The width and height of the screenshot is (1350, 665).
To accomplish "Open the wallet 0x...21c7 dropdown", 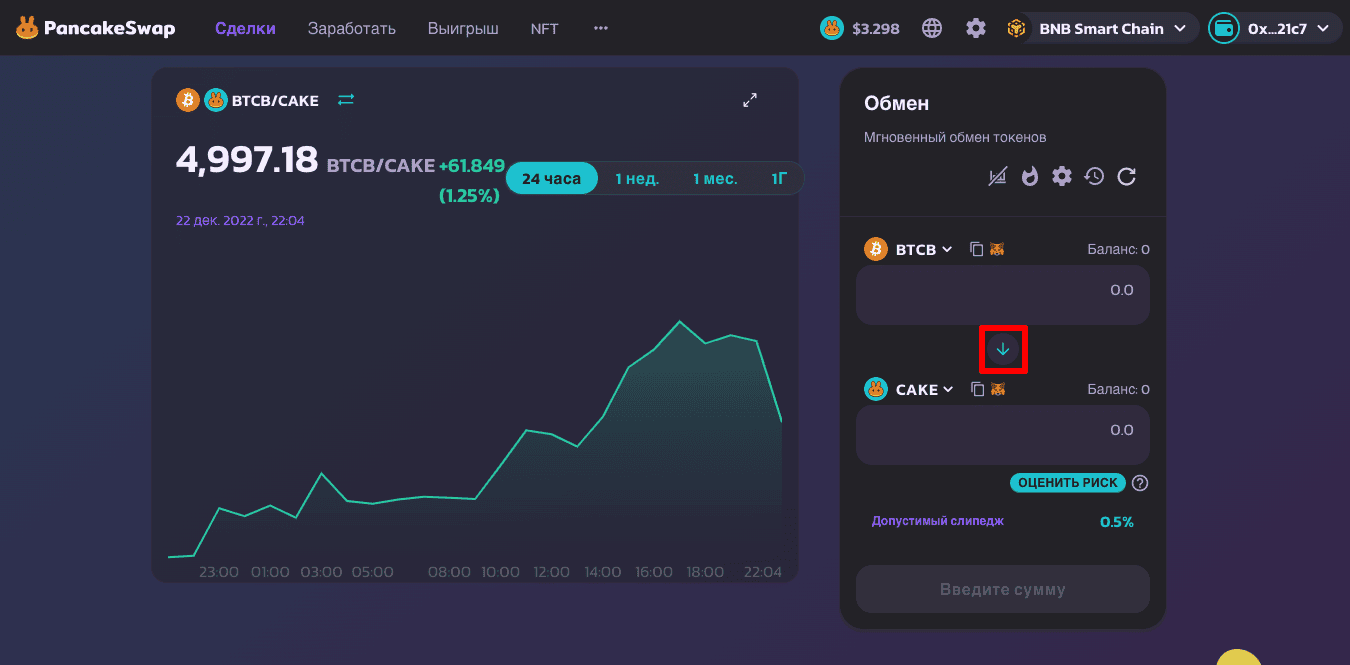I will 1275,28.
